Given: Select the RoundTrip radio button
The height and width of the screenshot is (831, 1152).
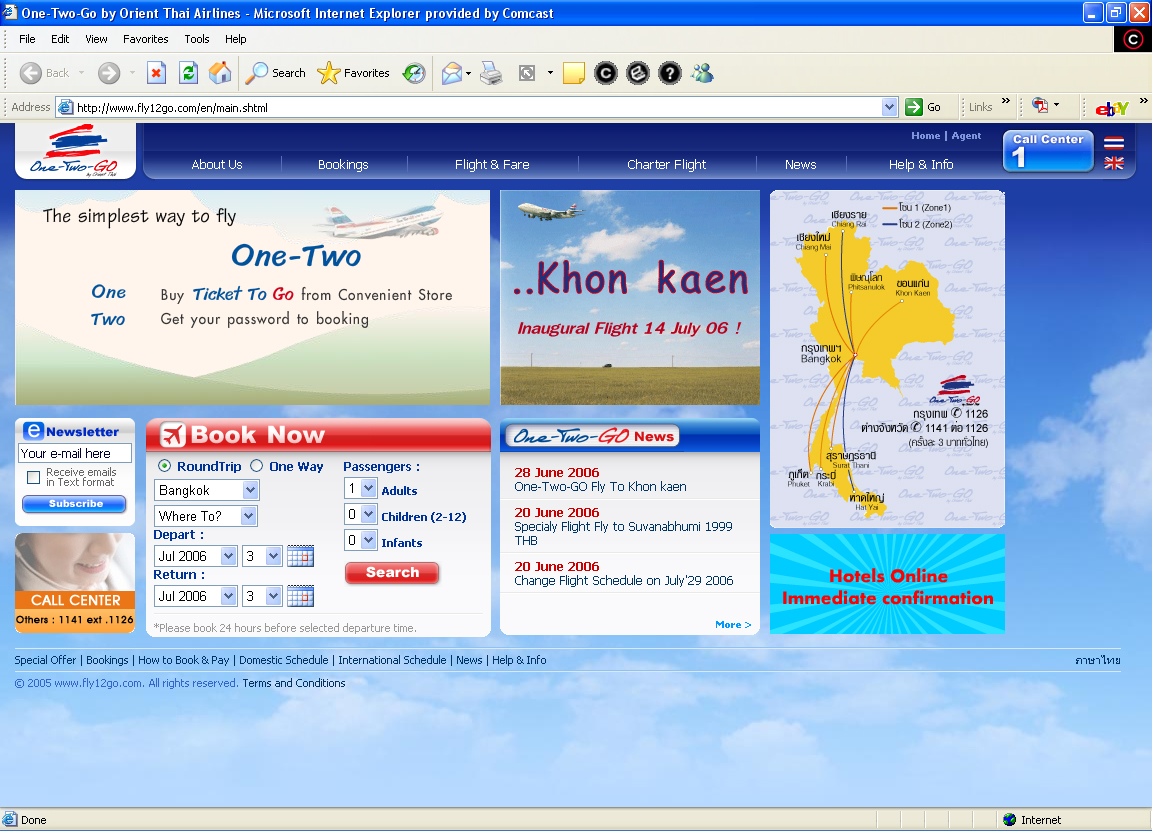Looking at the screenshot, I should [165, 466].
